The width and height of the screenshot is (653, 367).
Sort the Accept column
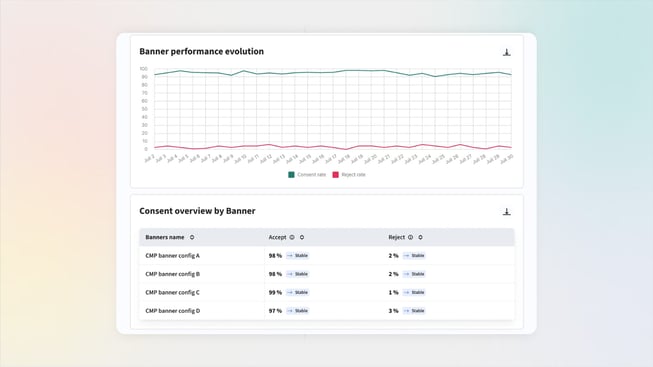(302, 237)
